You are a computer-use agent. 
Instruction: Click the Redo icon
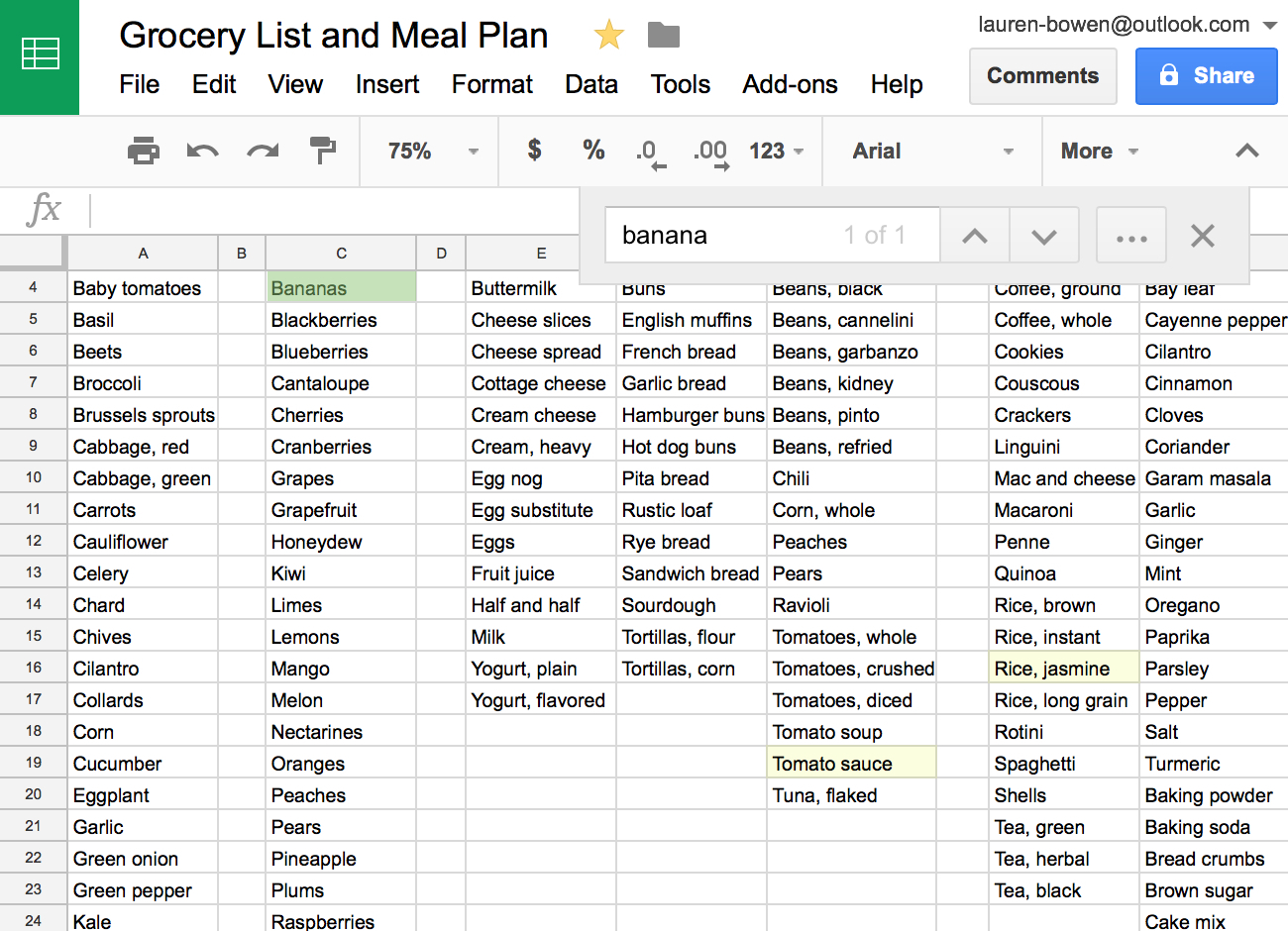click(261, 151)
